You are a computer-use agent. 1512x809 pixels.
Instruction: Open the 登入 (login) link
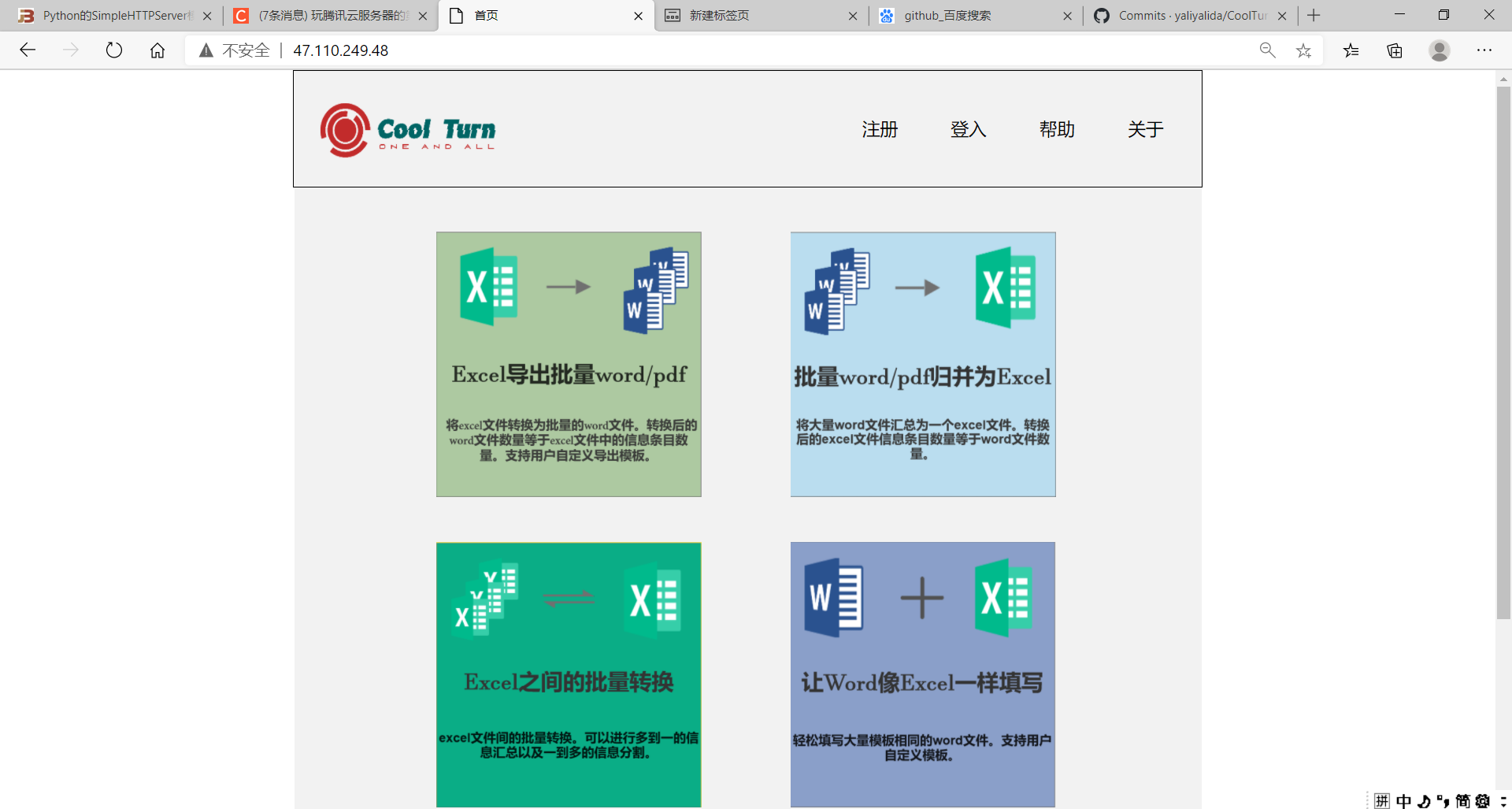968,129
